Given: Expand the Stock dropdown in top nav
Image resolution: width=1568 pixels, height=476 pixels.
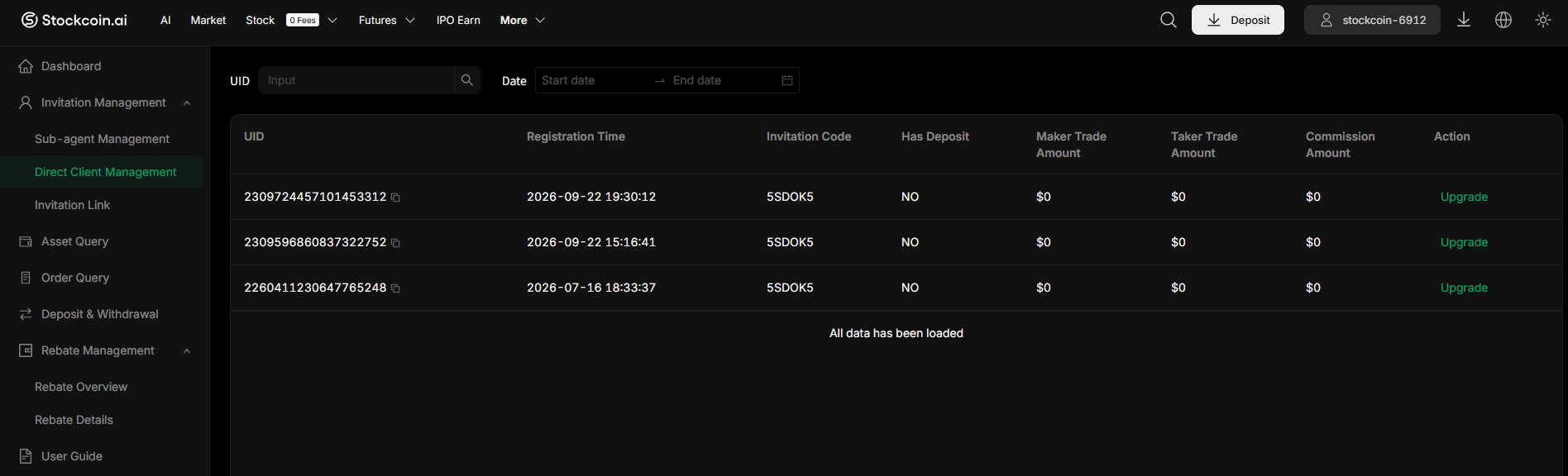Looking at the screenshot, I should point(332,20).
